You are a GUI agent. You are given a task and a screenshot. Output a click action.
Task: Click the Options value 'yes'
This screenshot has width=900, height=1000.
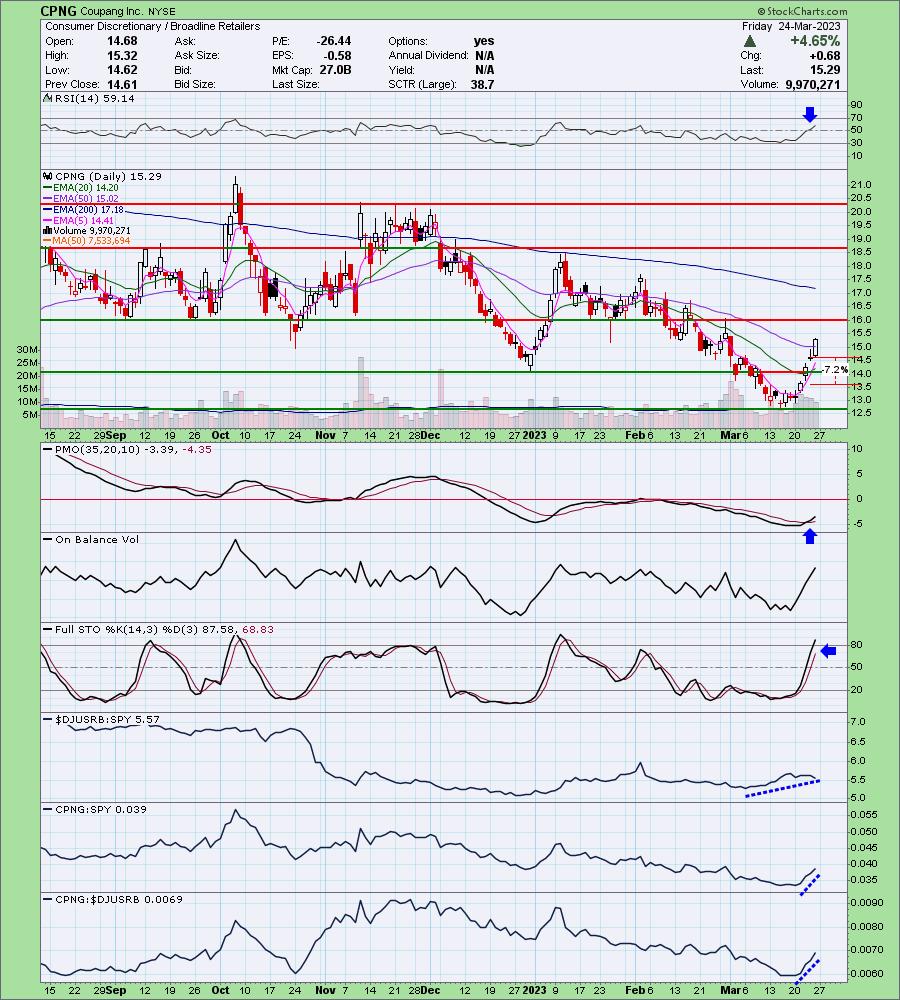[484, 41]
